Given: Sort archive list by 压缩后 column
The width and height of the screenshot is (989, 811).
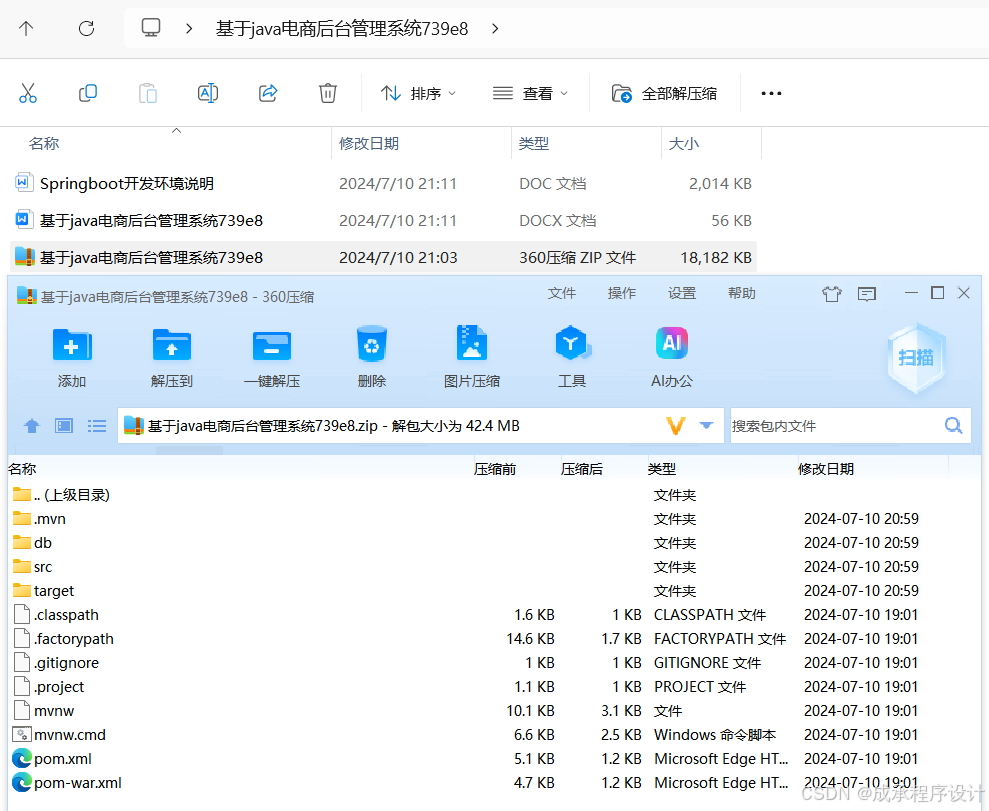Looking at the screenshot, I should 582,469.
